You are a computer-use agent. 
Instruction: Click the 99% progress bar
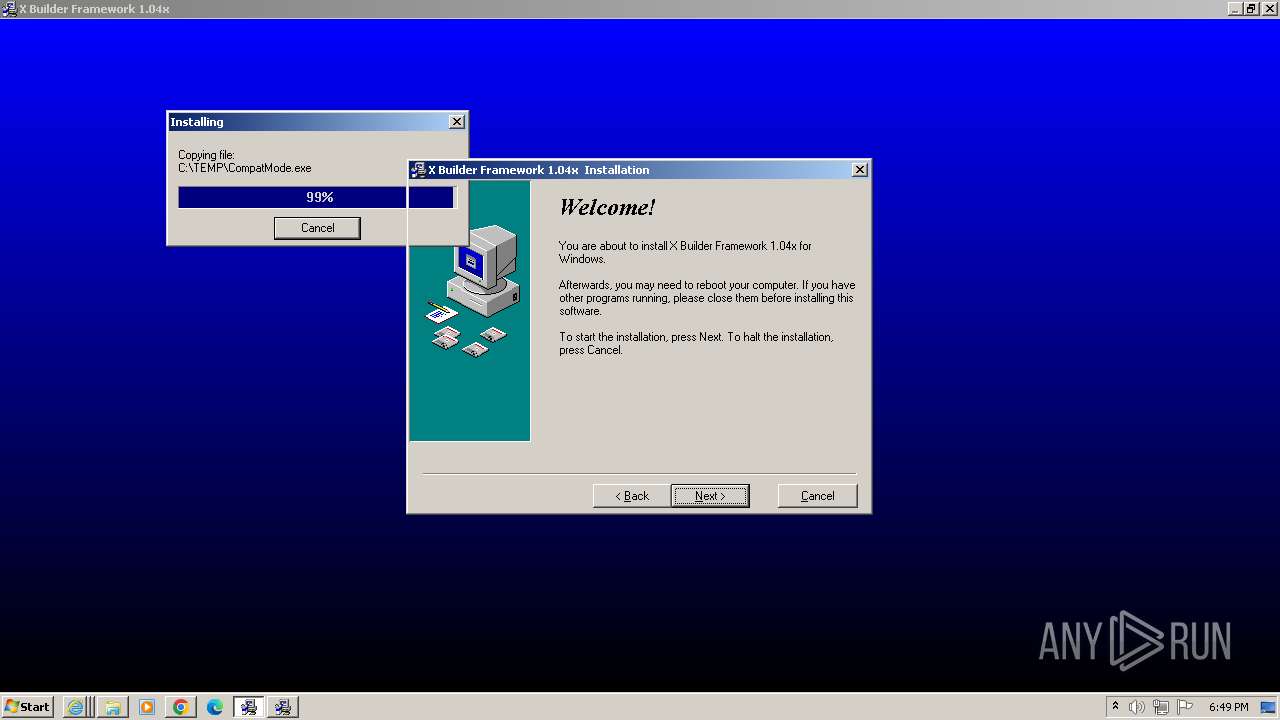317,198
